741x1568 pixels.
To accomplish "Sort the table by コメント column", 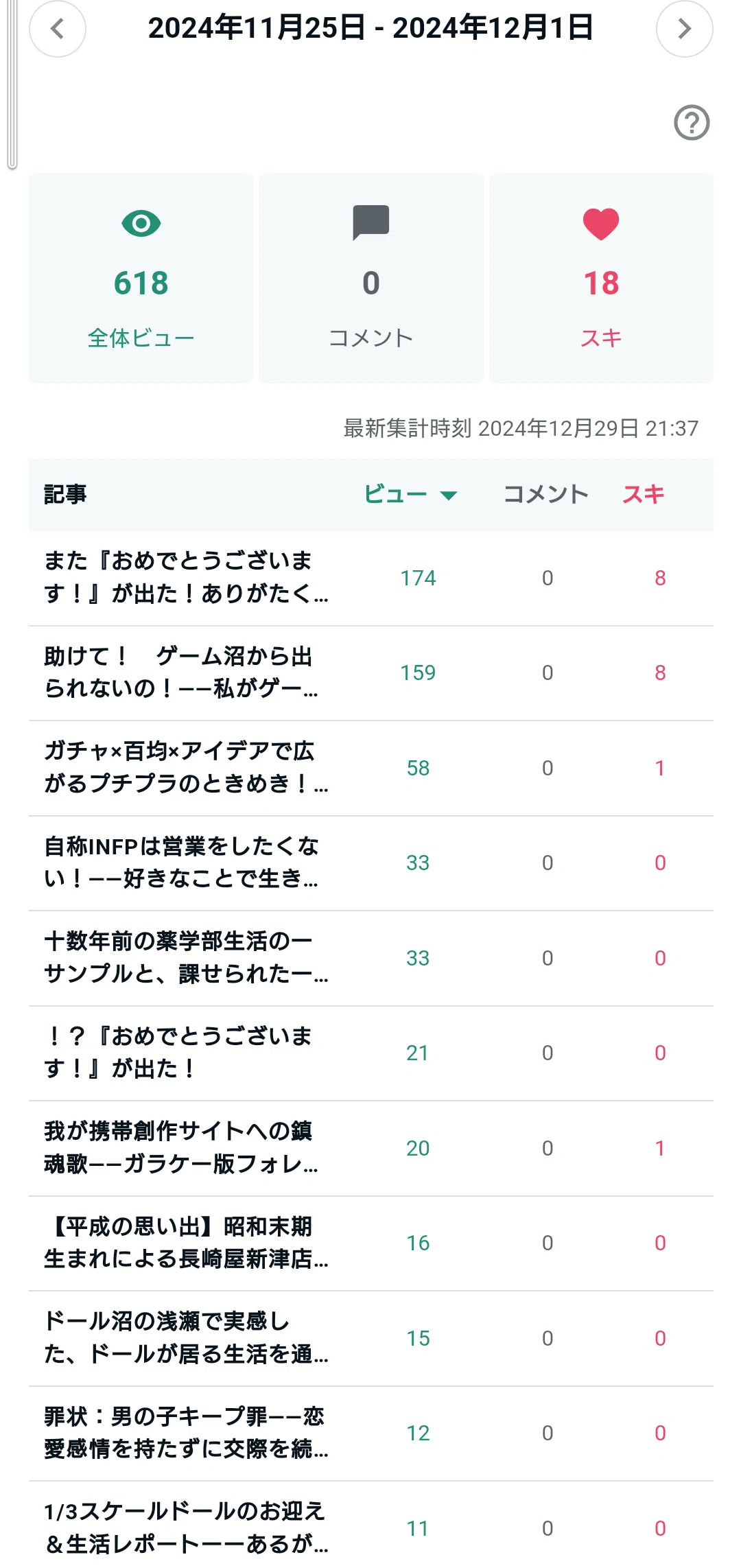I will tap(546, 494).
